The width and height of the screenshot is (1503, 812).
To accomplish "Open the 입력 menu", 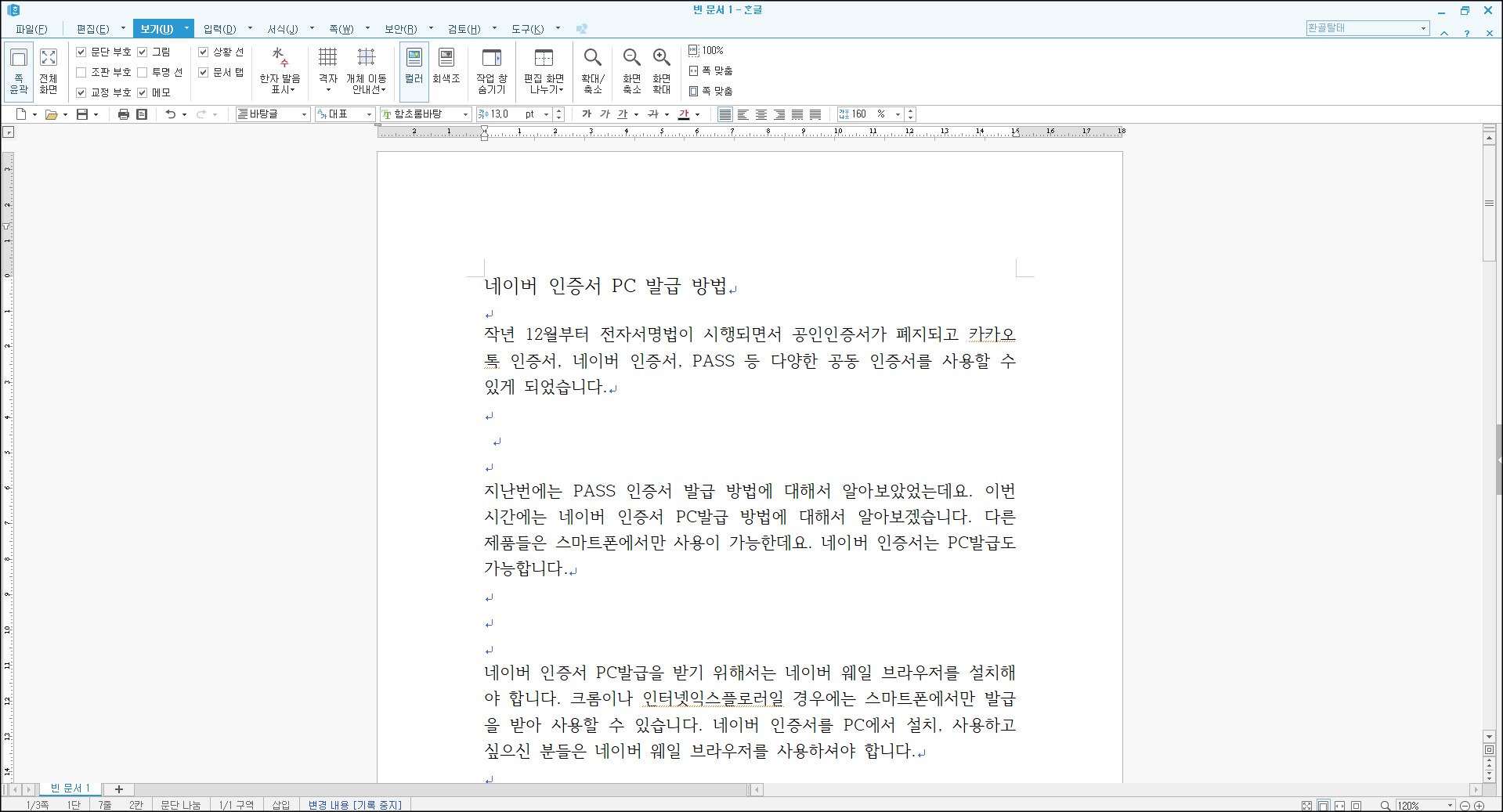I will pos(220,29).
